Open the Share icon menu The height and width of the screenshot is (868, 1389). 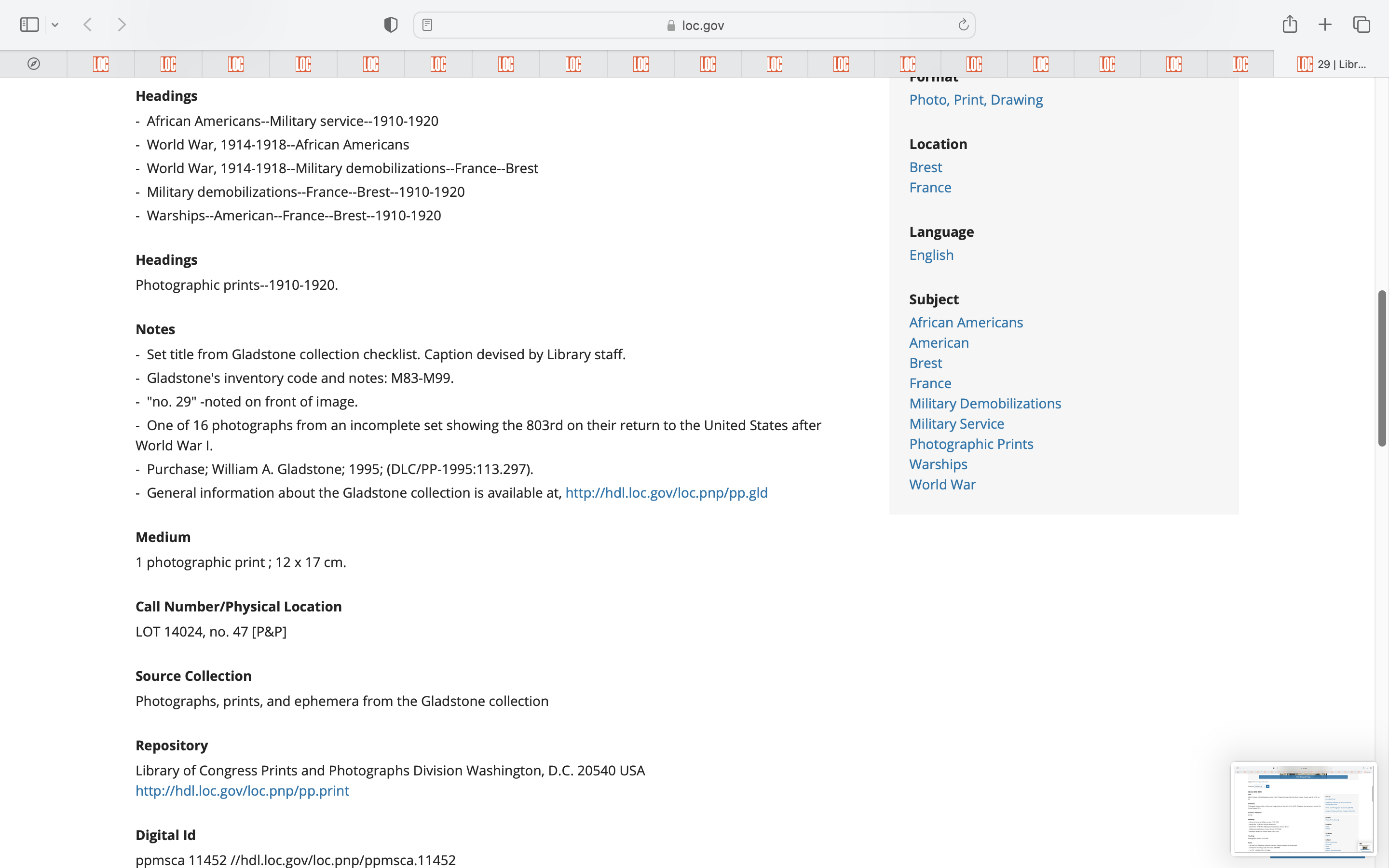pyautogui.click(x=1290, y=24)
